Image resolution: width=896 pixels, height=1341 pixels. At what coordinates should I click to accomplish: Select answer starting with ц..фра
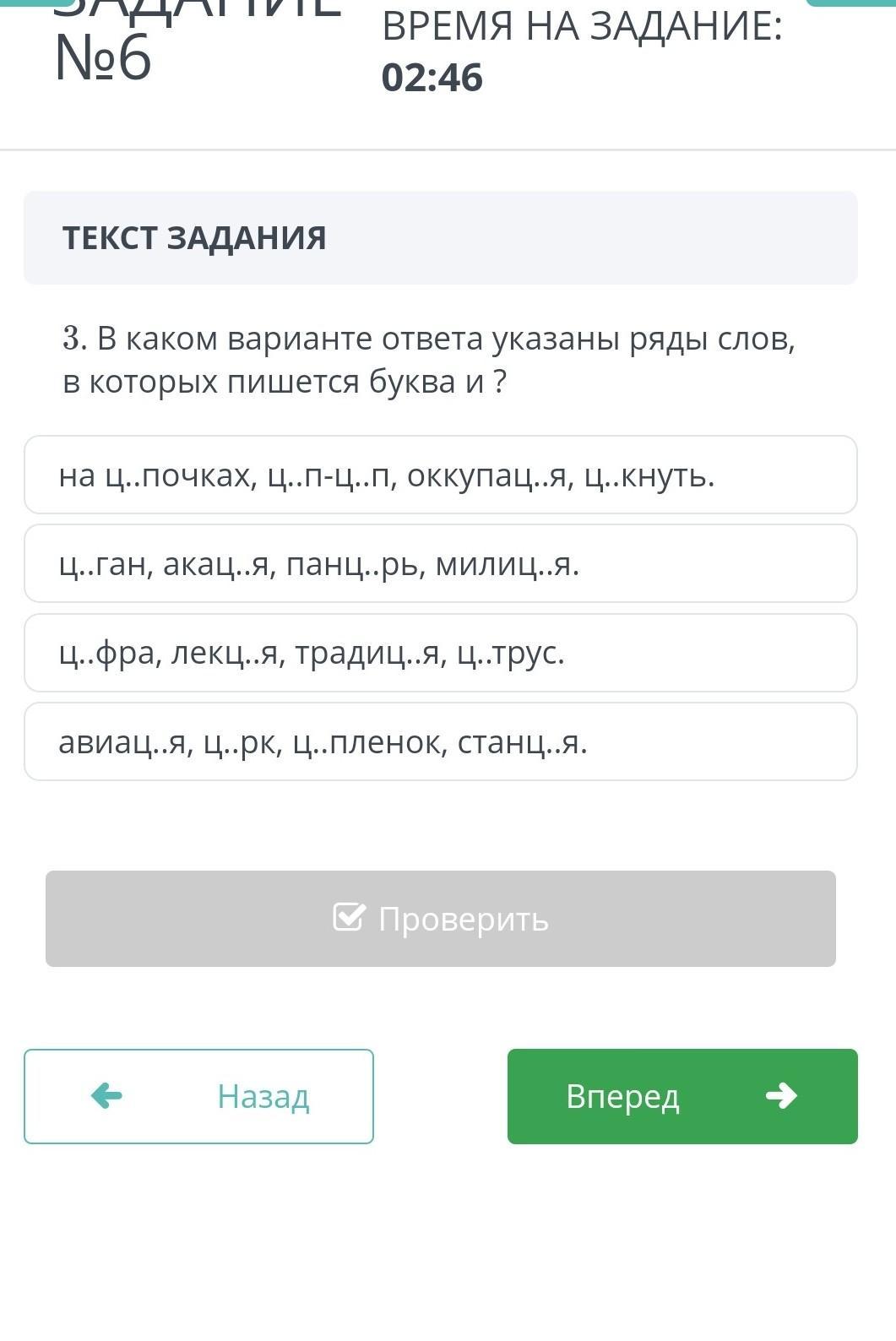441,653
